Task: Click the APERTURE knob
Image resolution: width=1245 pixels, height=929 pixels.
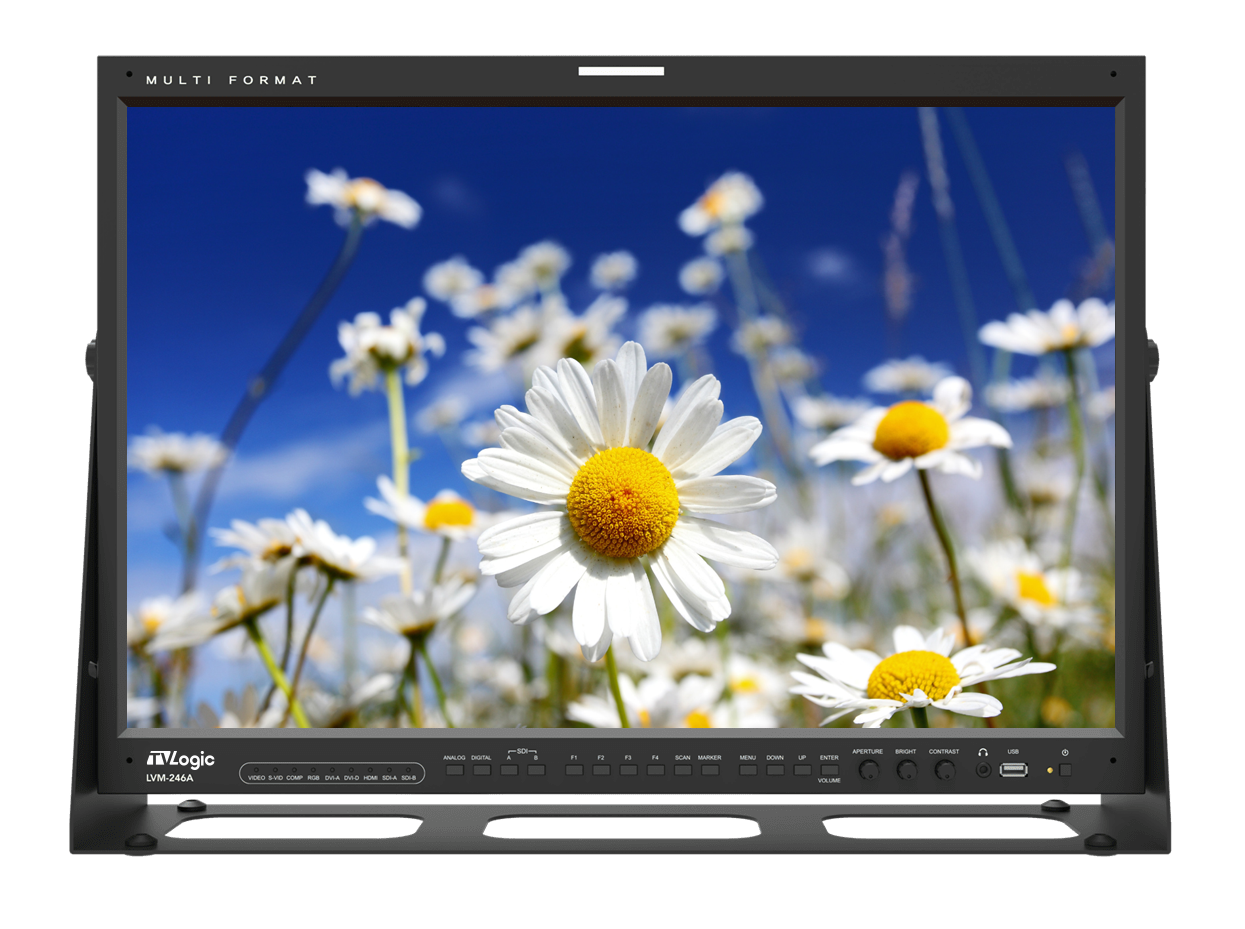Action: pyautogui.click(x=868, y=770)
